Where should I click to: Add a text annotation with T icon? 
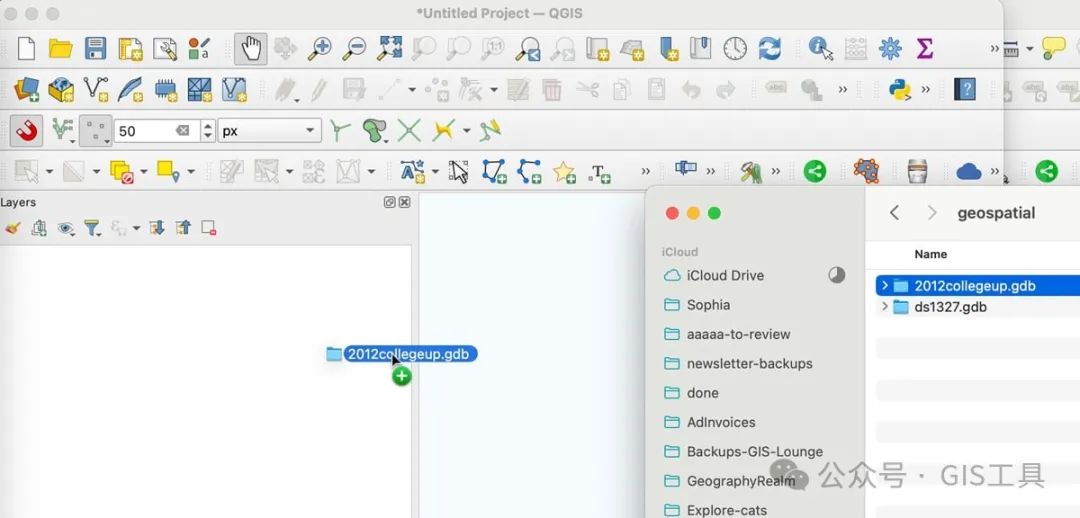click(599, 172)
